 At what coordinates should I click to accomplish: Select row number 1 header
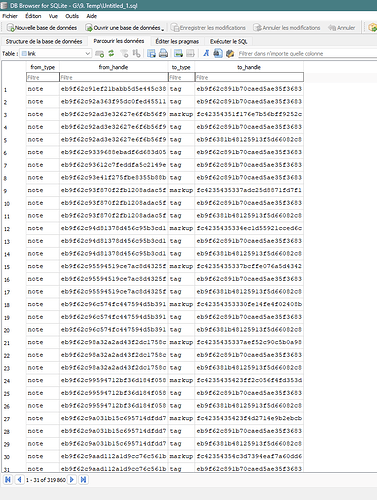[14, 89]
